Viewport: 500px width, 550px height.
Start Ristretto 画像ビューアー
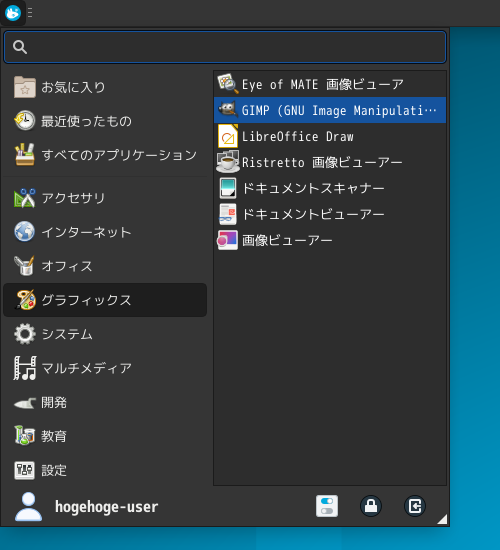pyautogui.click(x=330, y=162)
